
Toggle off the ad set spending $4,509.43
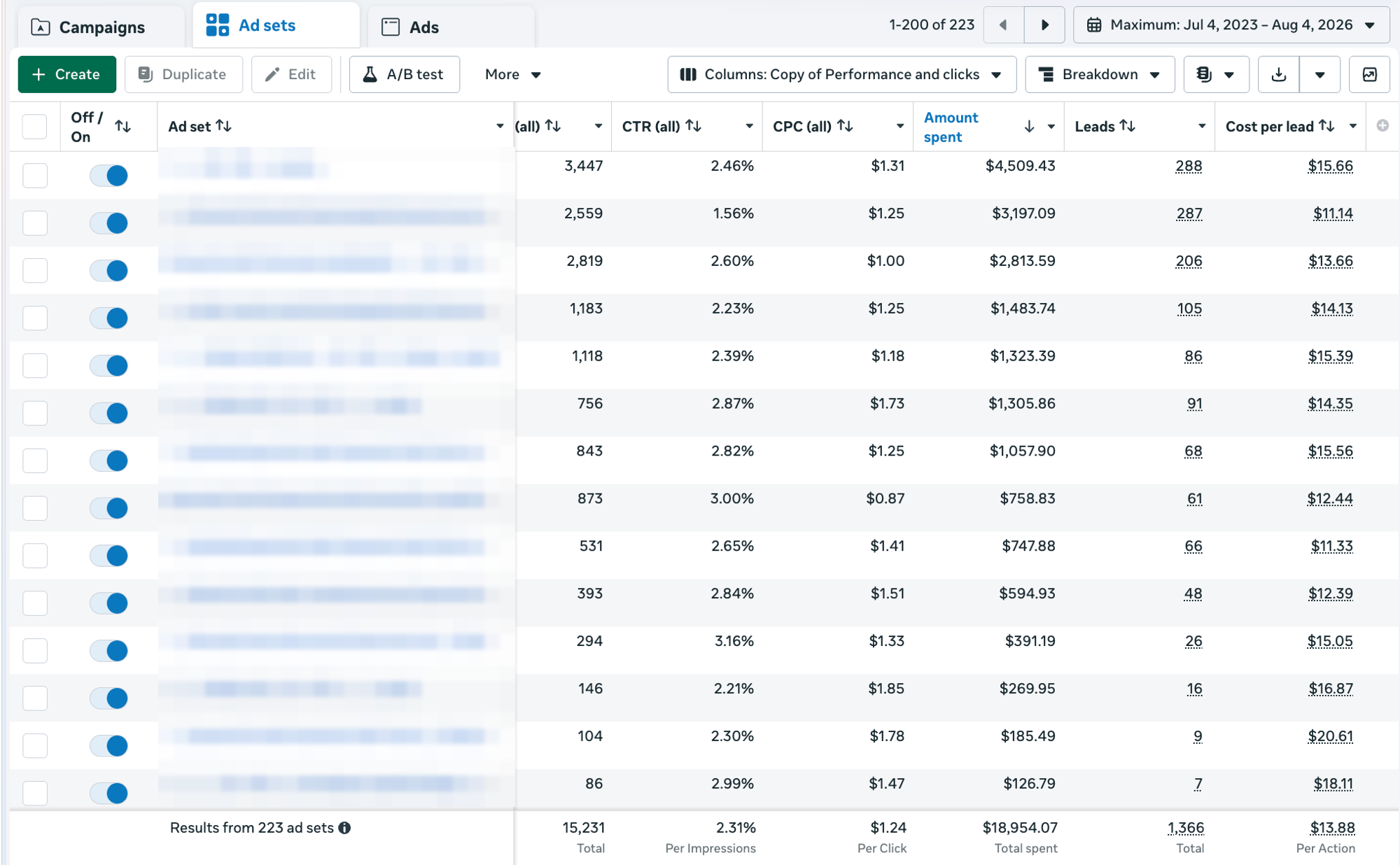point(108,176)
